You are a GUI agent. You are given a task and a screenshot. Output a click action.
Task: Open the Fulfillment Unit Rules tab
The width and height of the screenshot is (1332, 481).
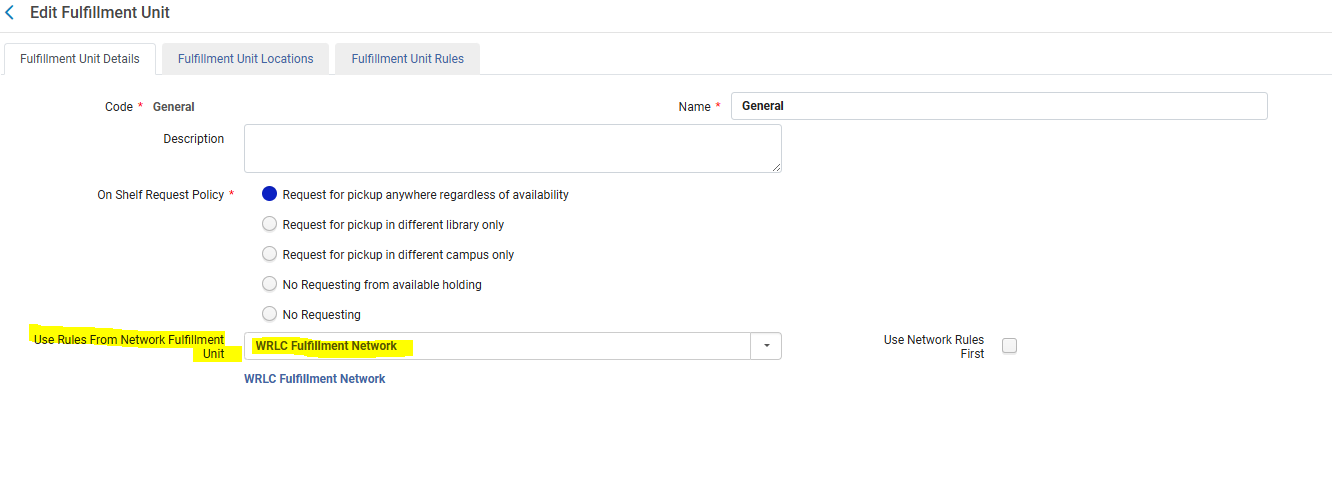click(x=407, y=59)
